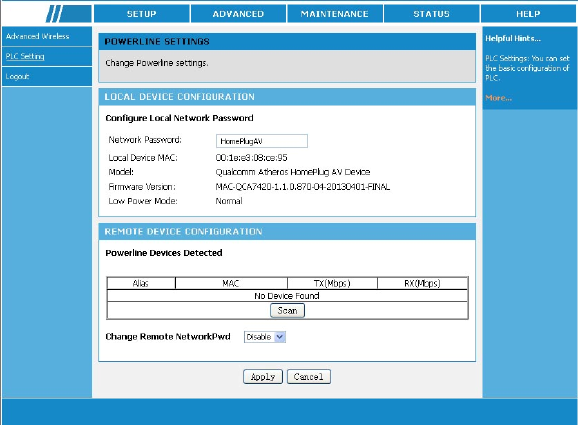Click the striped logo in the header
Image resolution: width=578 pixels, height=425 pixels.
tap(69, 14)
